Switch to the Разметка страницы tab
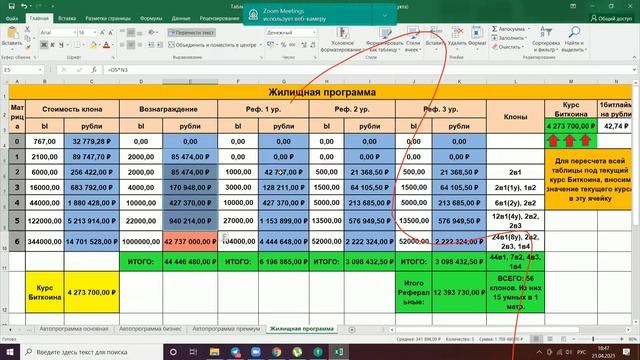640x360 pixels. point(108,18)
